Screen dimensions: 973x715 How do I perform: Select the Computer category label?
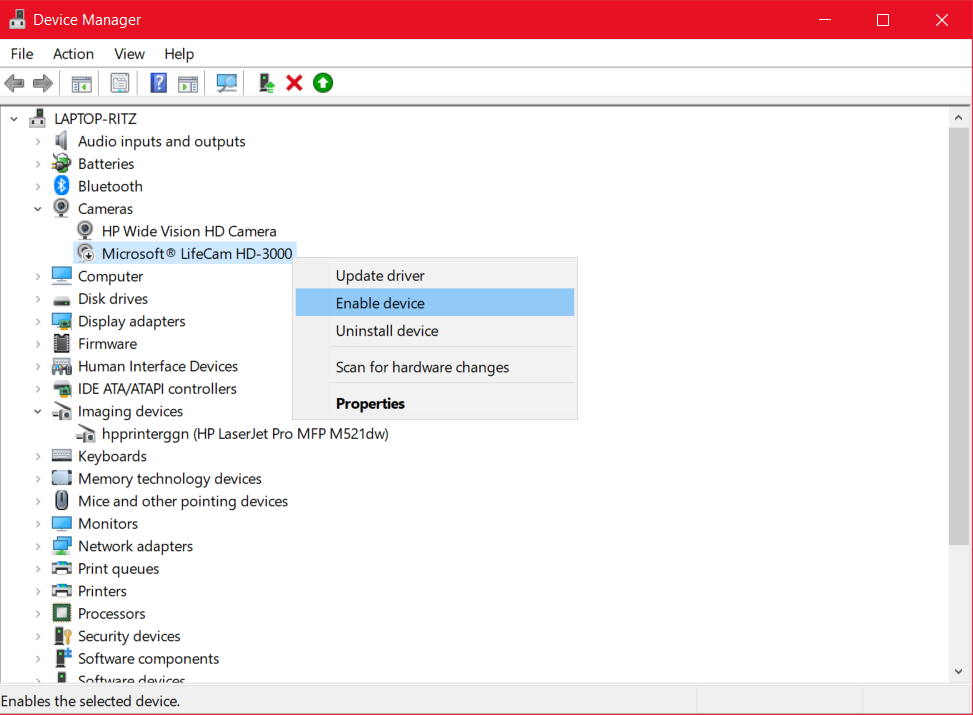coord(110,276)
